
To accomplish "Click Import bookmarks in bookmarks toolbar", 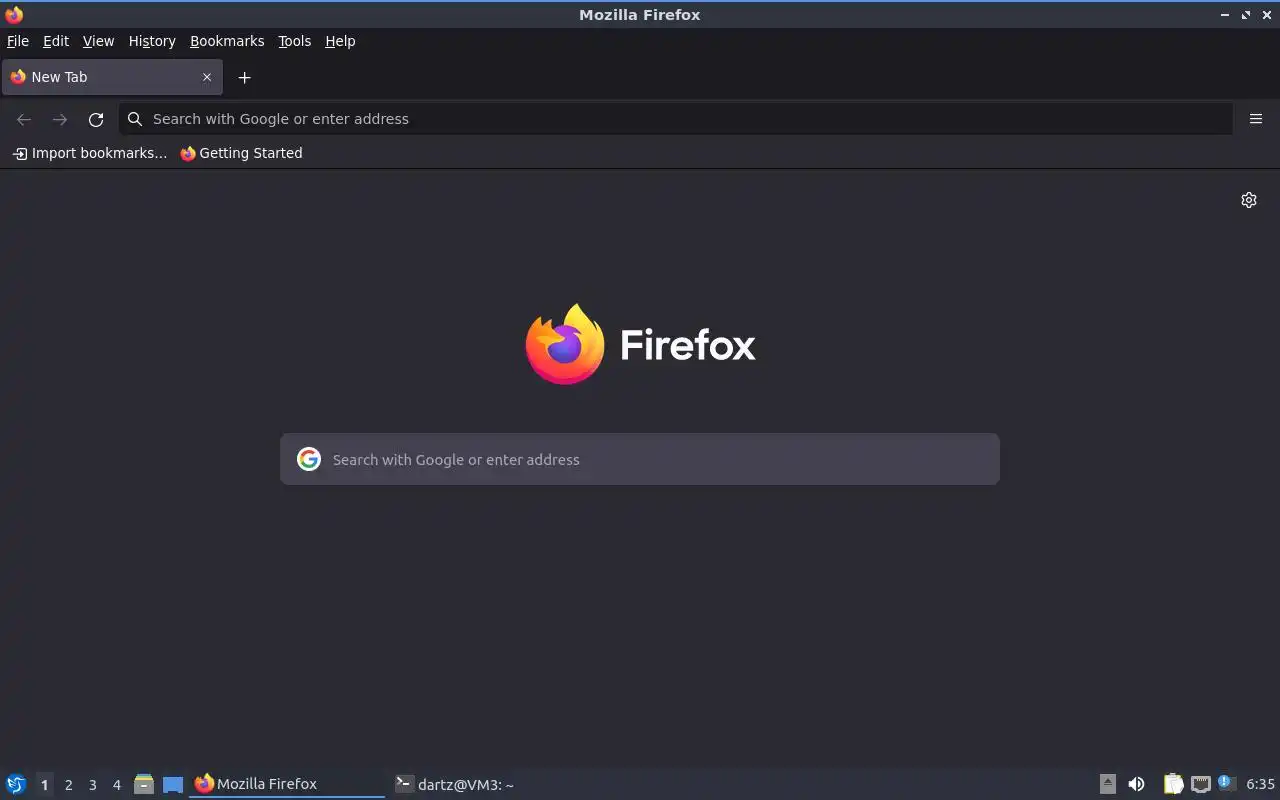I will coord(90,153).
